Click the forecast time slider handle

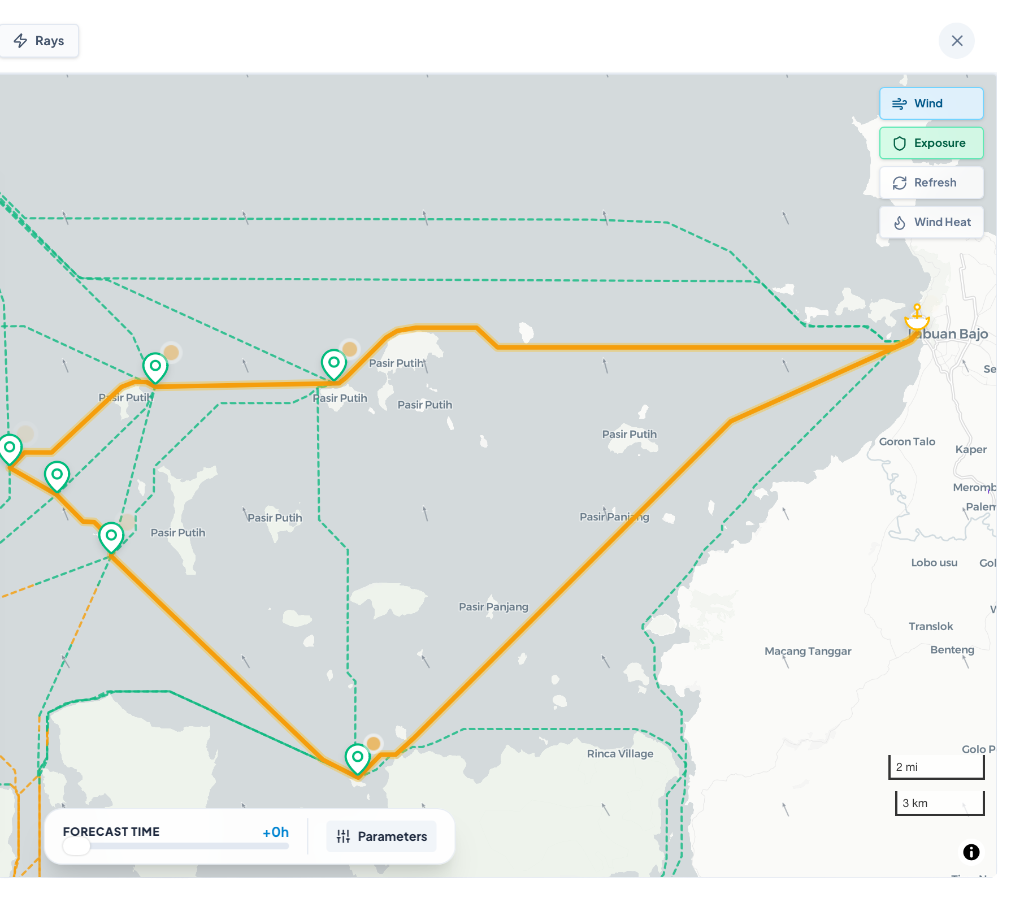coord(76,847)
